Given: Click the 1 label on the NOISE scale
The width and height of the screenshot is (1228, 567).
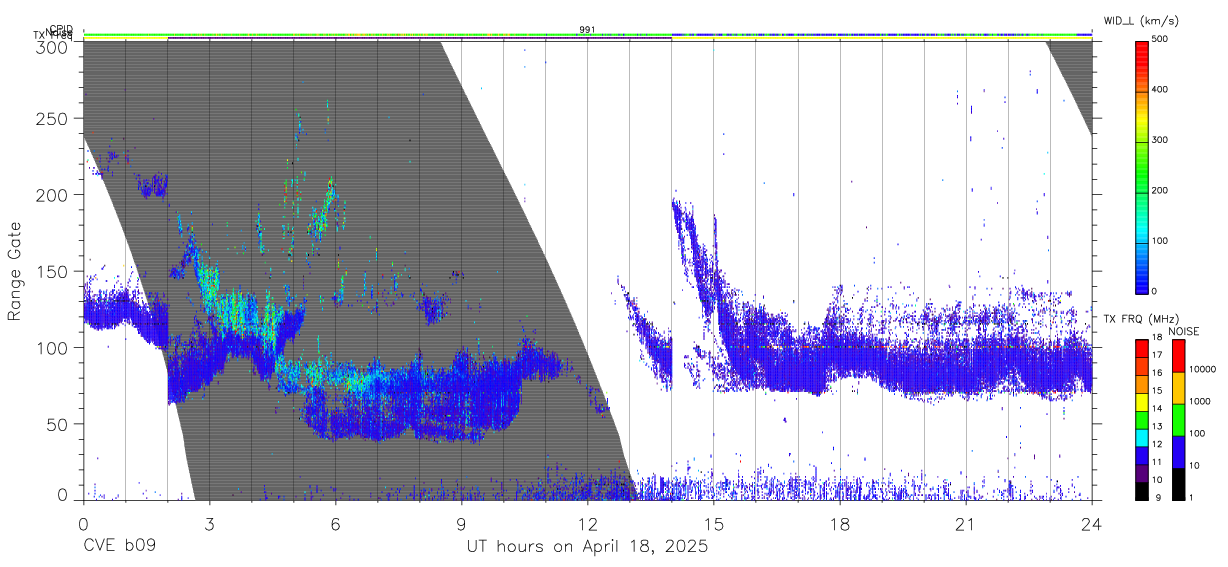Looking at the screenshot, I should click(x=1192, y=498).
